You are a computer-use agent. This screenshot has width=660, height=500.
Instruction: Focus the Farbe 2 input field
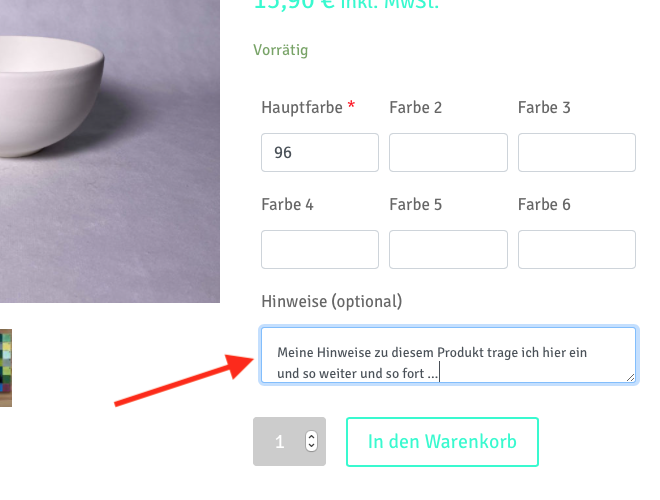pos(448,152)
